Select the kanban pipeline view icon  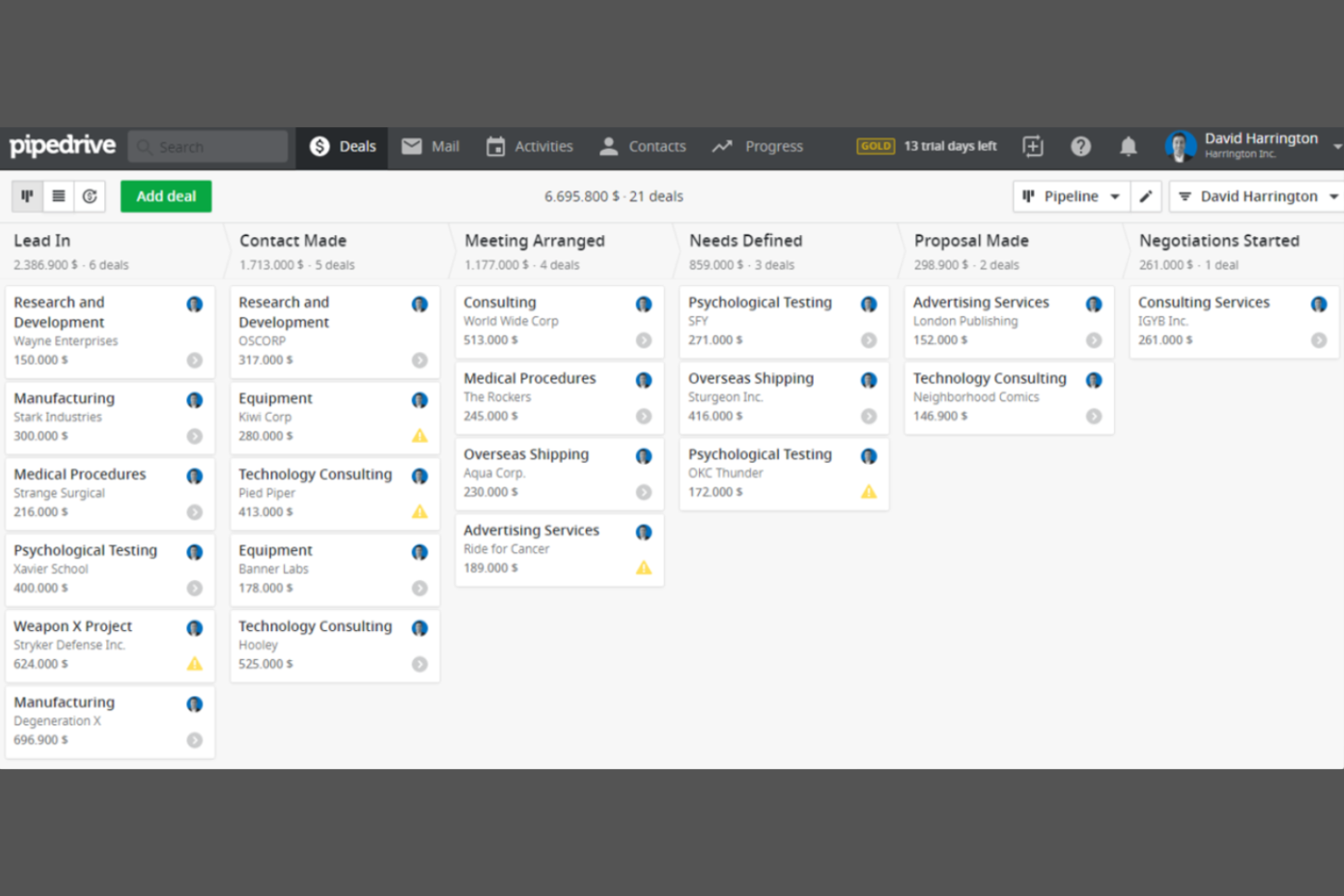click(x=26, y=196)
